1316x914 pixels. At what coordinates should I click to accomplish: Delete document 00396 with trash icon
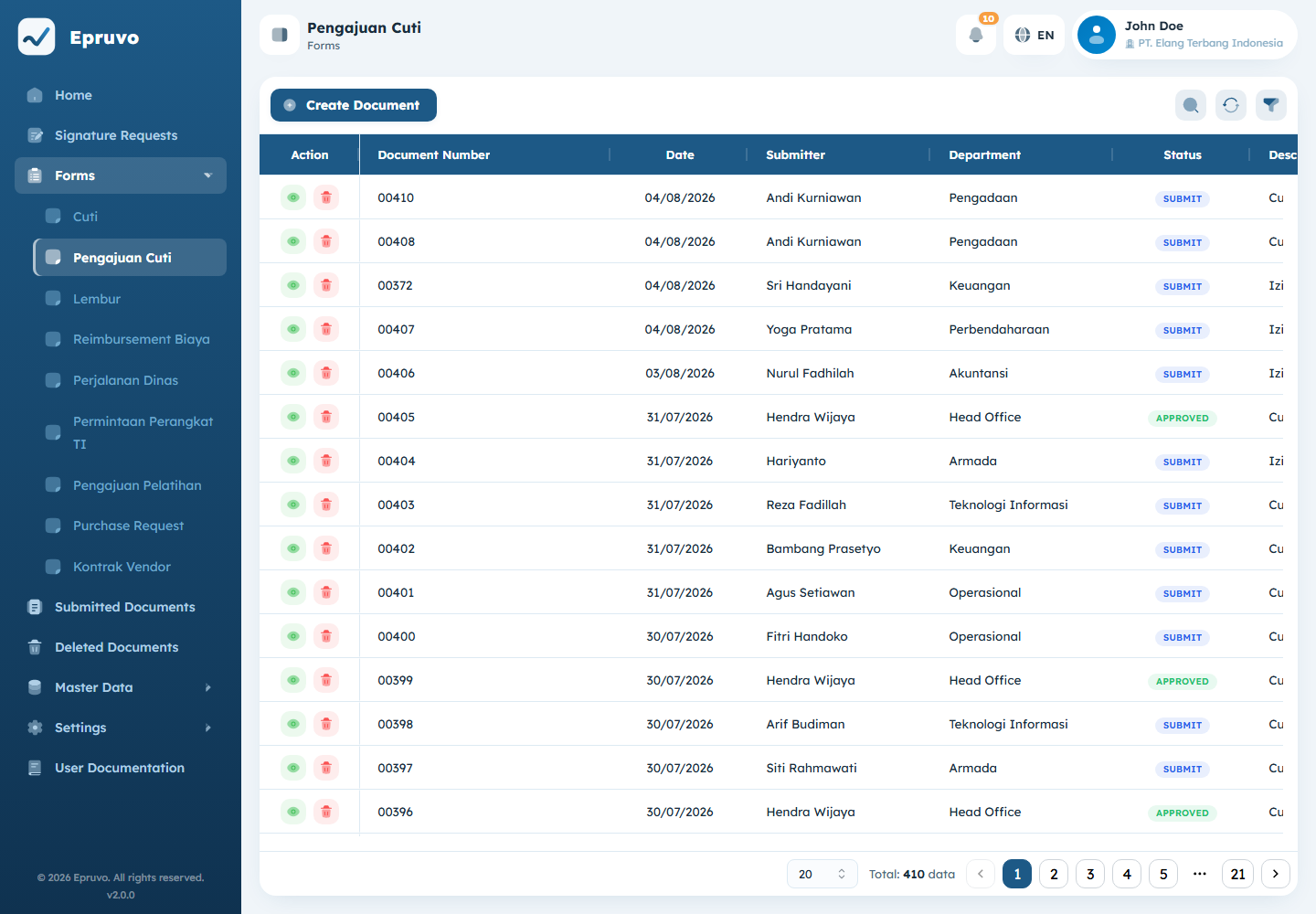click(x=326, y=812)
